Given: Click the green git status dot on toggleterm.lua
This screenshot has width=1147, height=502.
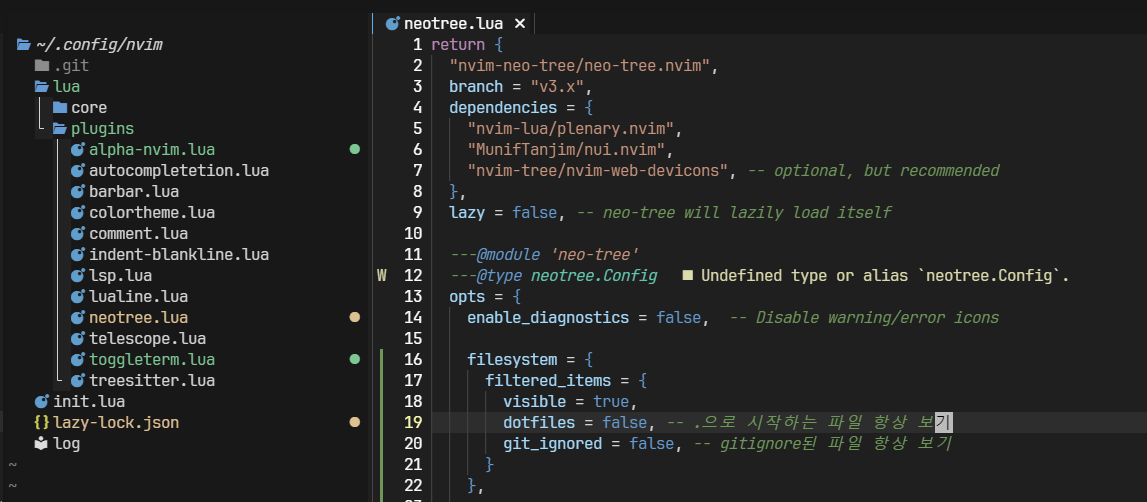Looking at the screenshot, I should [x=354, y=359].
